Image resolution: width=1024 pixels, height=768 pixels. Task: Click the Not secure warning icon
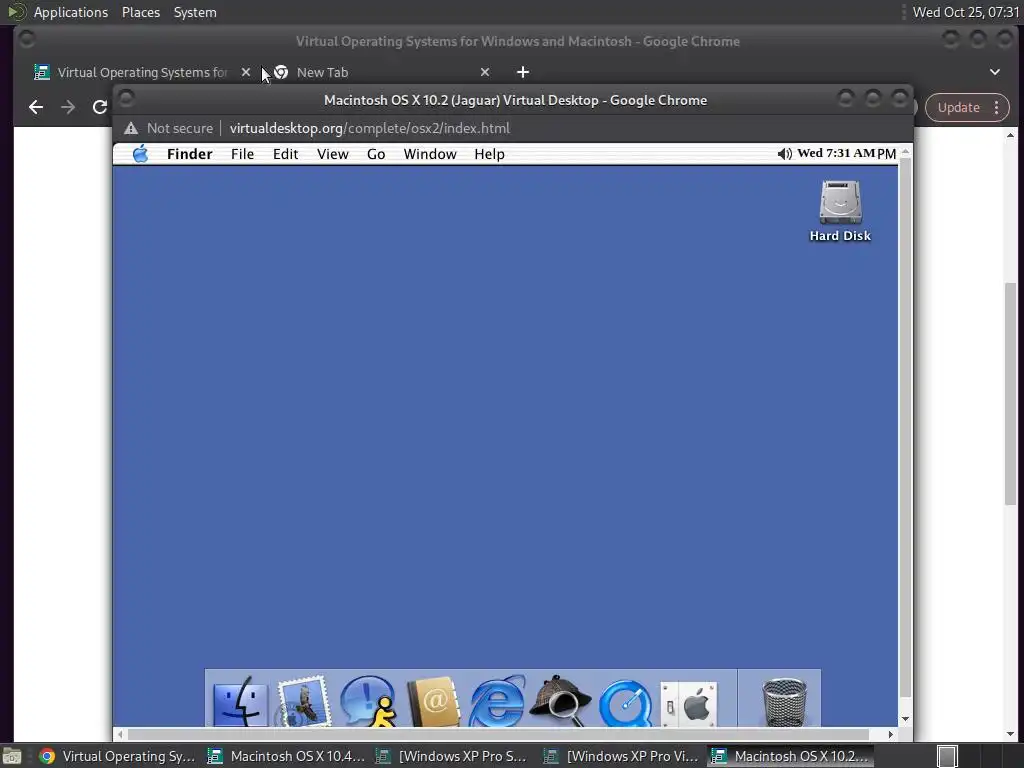[131, 128]
